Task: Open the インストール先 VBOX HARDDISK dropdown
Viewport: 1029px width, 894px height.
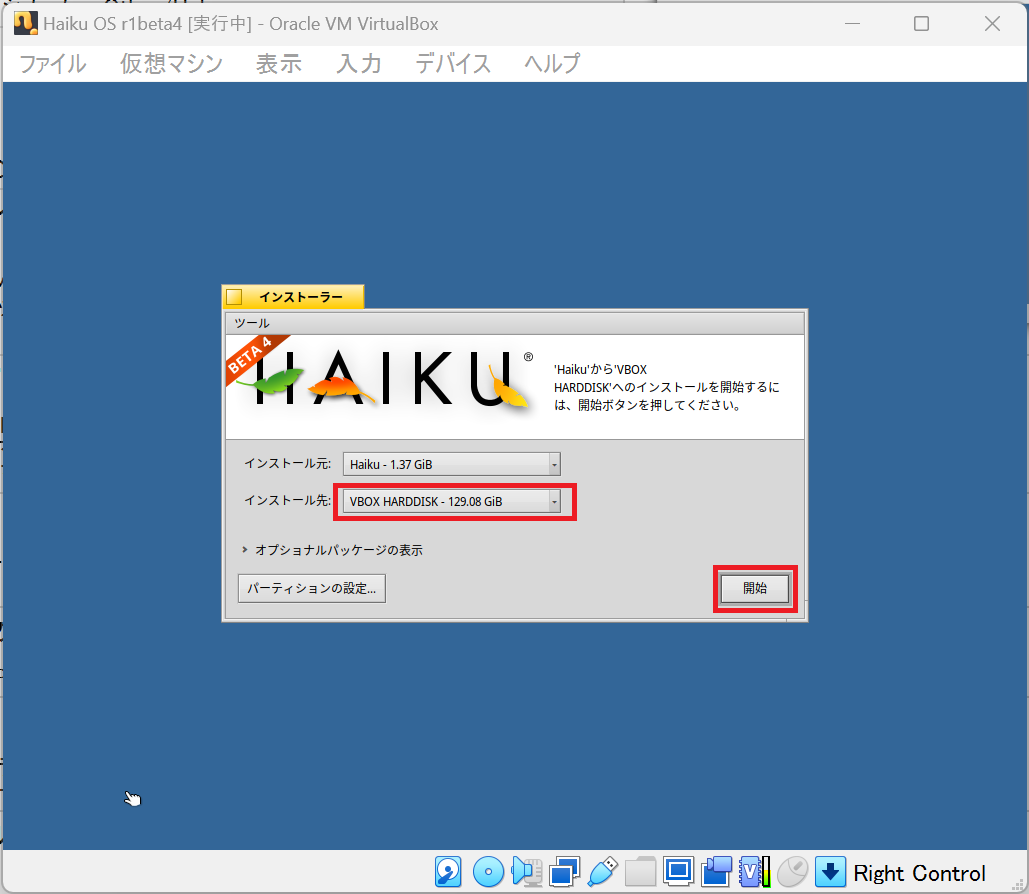Action: (452, 501)
